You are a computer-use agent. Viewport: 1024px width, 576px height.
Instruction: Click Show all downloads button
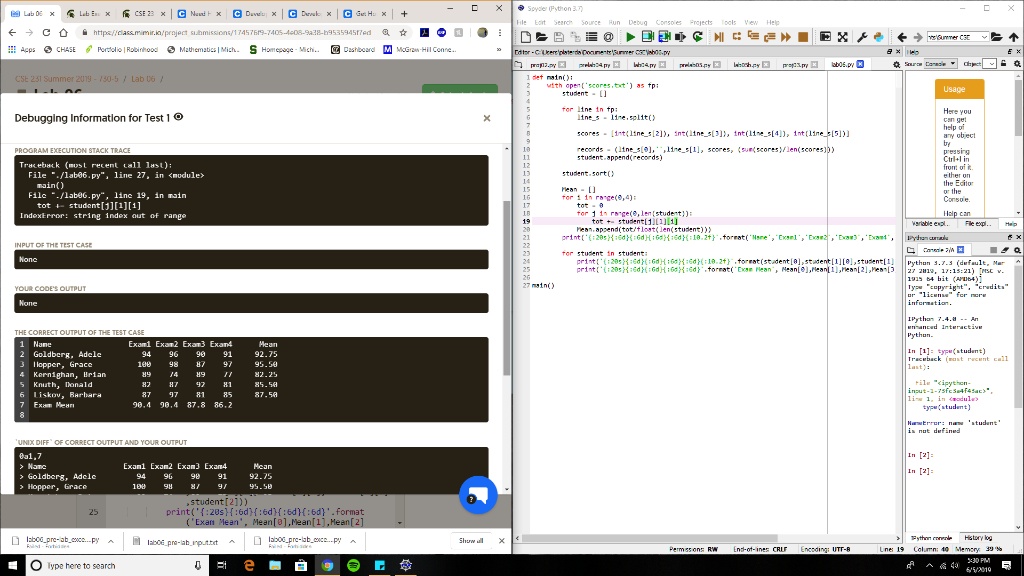click(x=471, y=541)
